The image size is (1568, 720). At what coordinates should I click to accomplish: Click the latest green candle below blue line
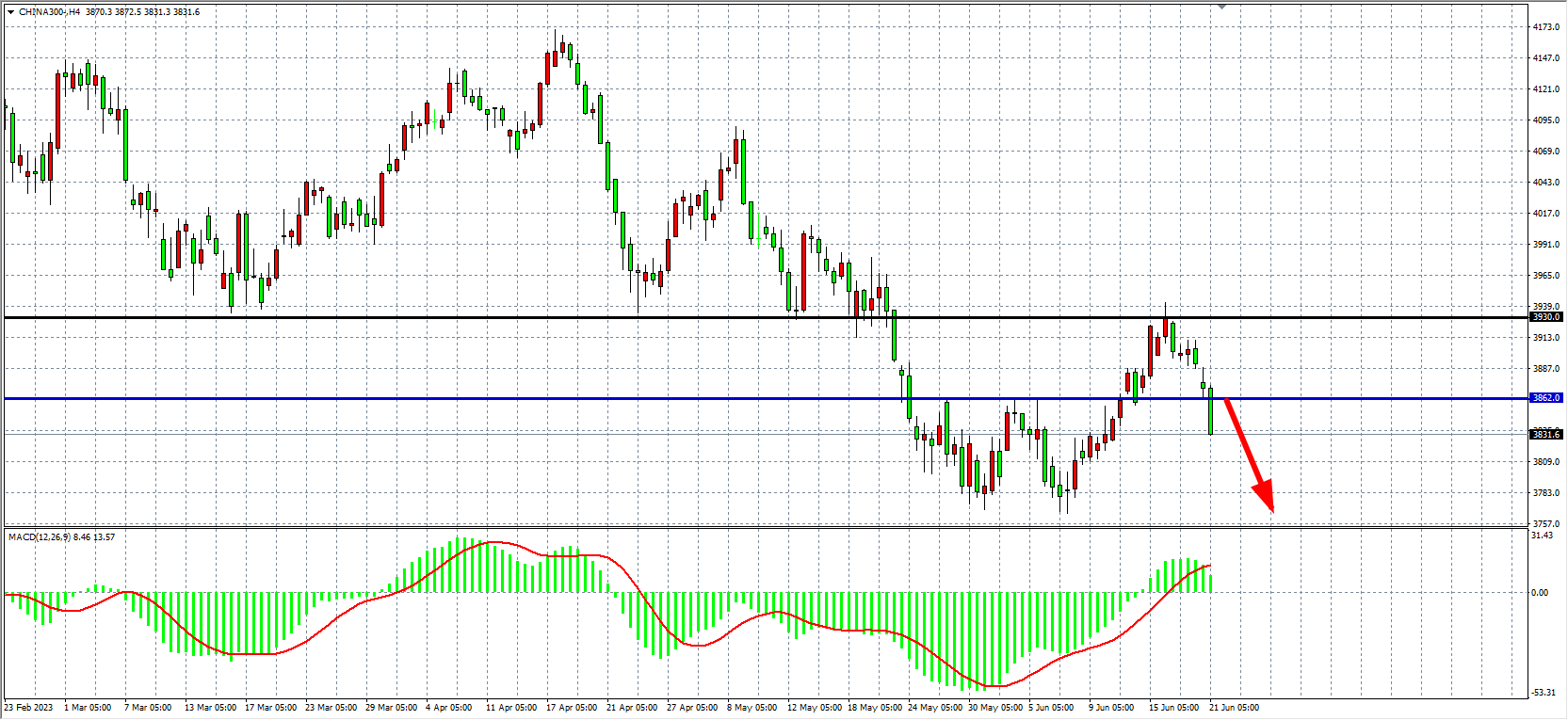(x=1211, y=412)
